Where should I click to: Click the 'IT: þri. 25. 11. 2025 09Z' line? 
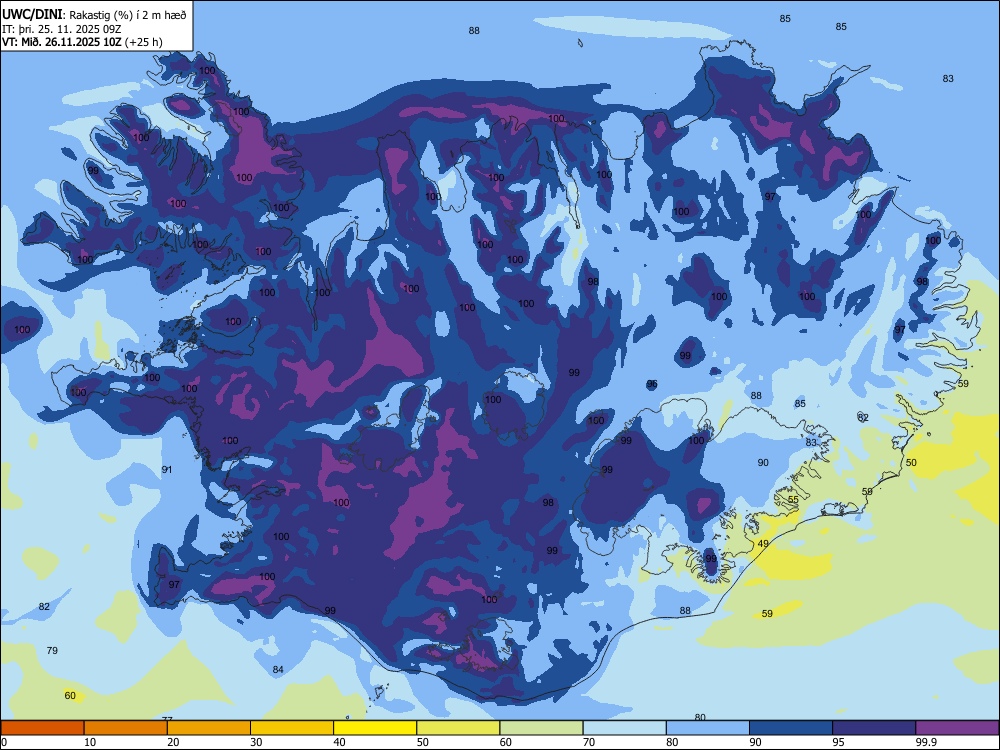(61, 29)
